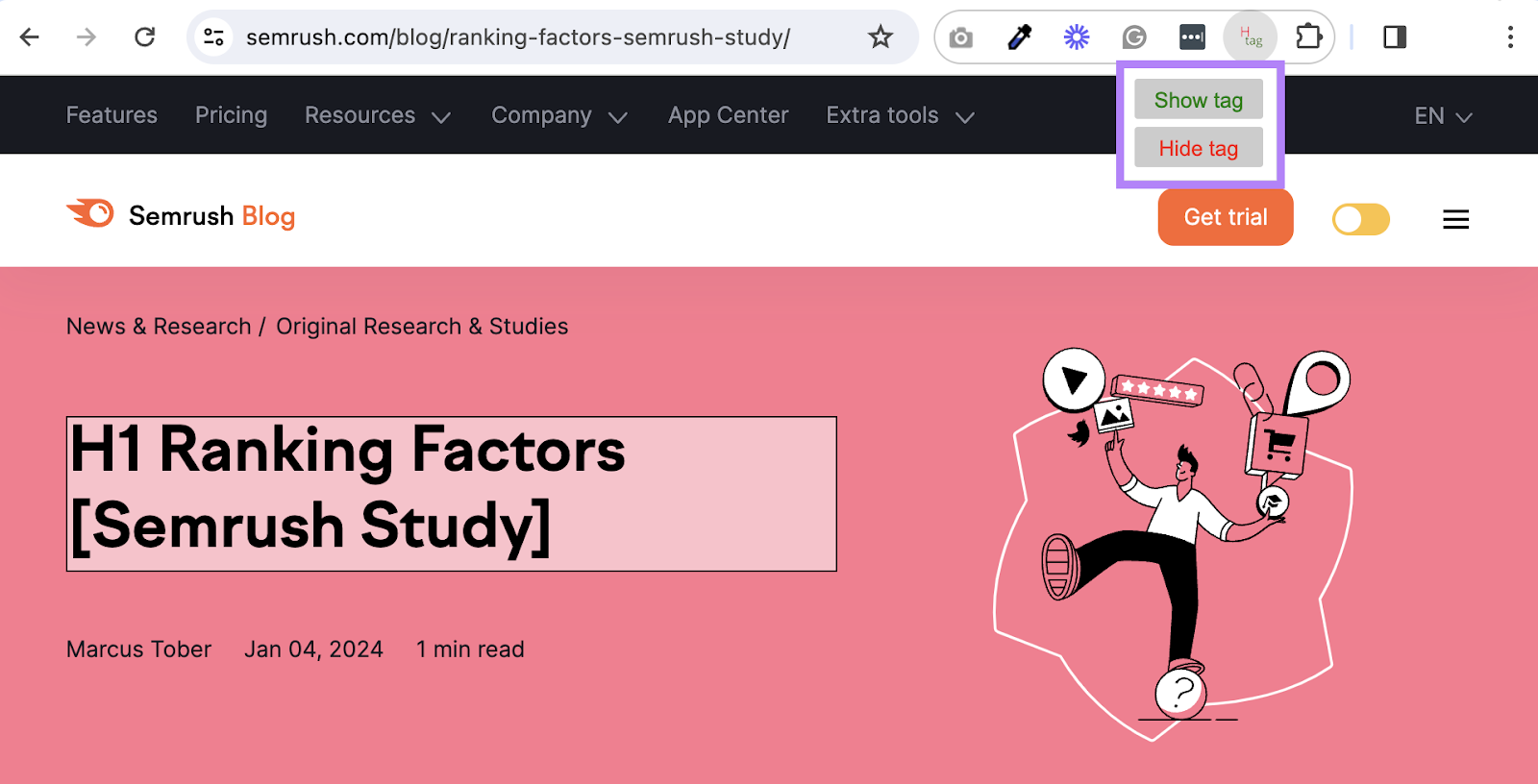Click the orange Get trial button
Viewport: 1538px width, 784px height.
(1225, 217)
